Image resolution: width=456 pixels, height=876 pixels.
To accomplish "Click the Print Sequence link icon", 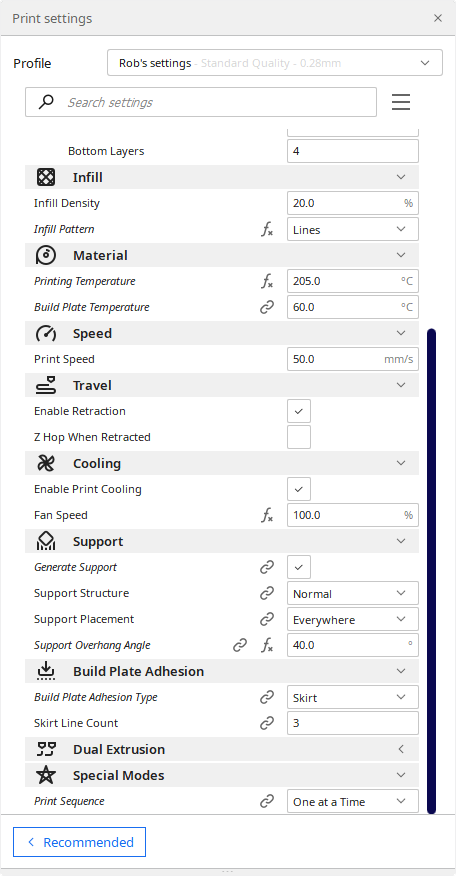I will coord(267,801).
